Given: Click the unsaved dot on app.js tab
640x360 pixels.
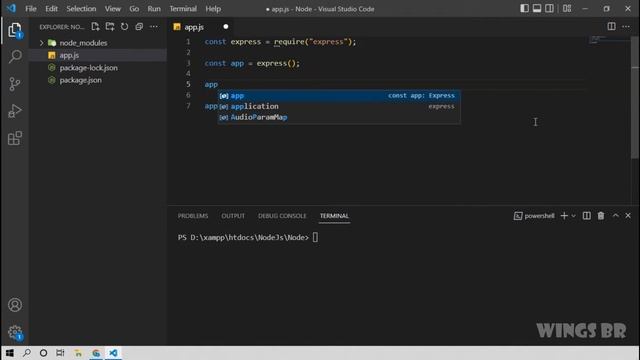Looking at the screenshot, I should point(226,27).
